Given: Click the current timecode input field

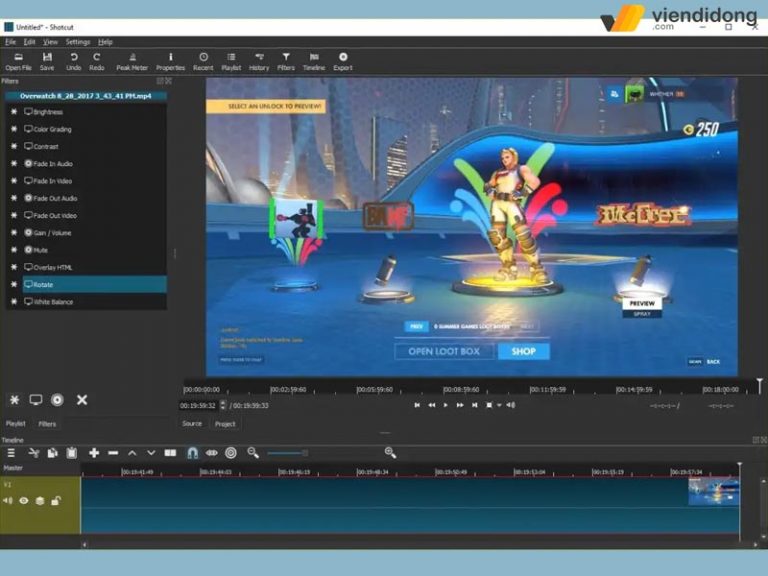Looking at the screenshot, I should pyautogui.click(x=198, y=406).
